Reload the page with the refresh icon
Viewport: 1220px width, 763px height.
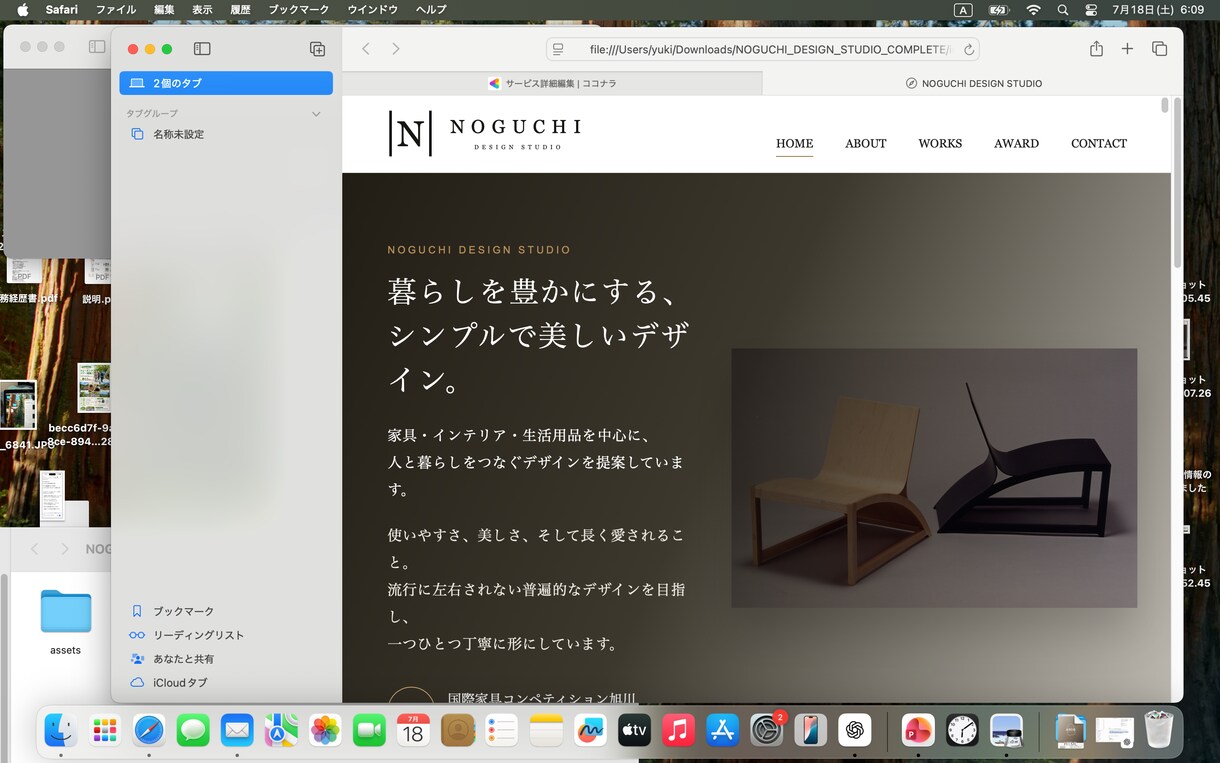[968, 49]
